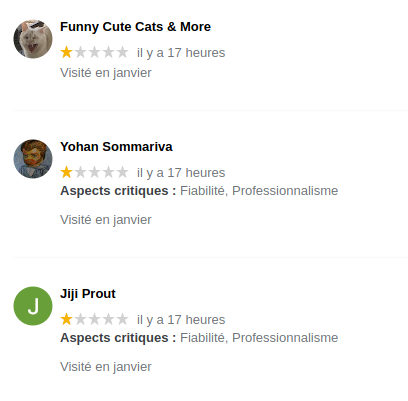Click star rating on Jiji Prout's review
The height and width of the screenshot is (401, 408).
(94, 319)
